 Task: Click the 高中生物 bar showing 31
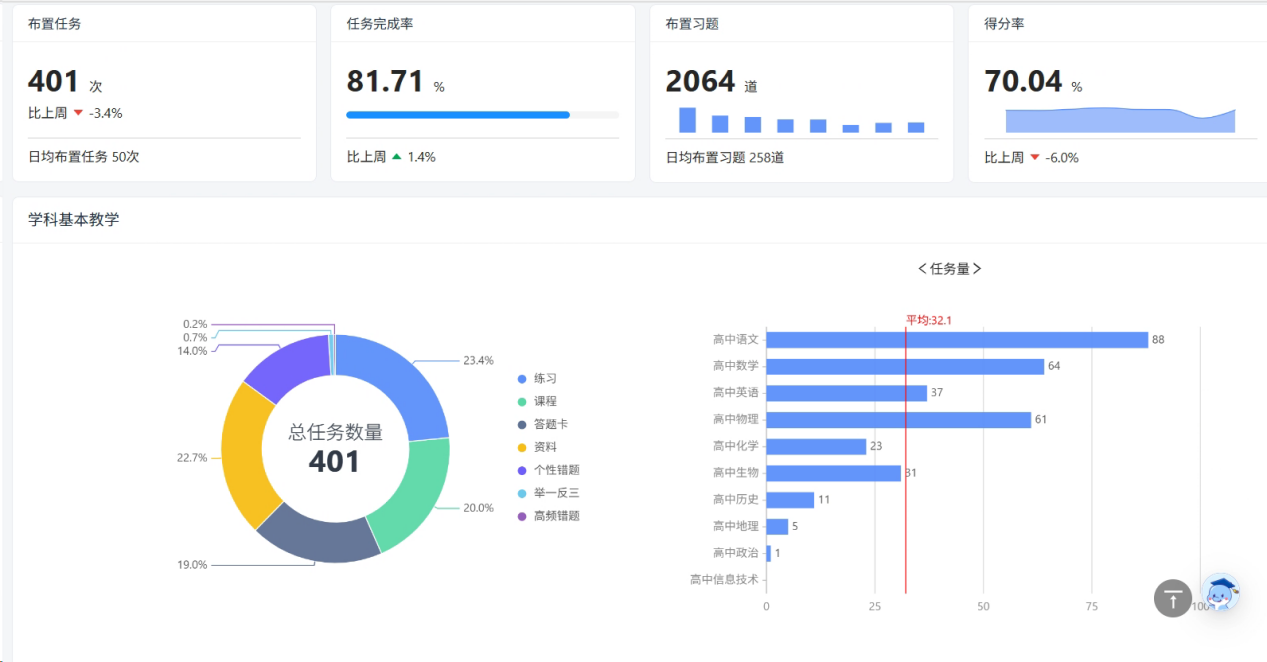[x=834, y=473]
